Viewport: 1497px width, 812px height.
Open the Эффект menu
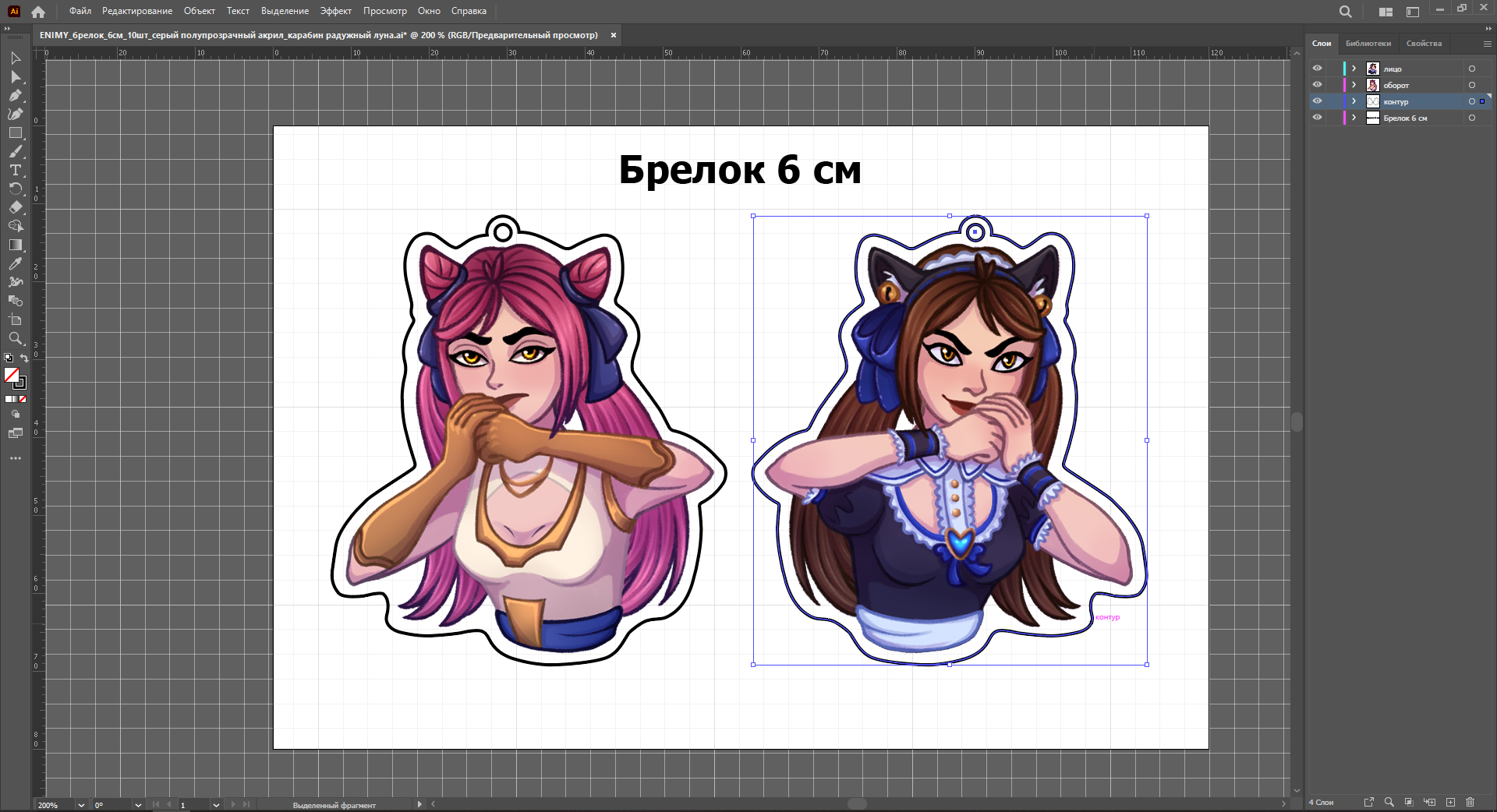coord(335,11)
